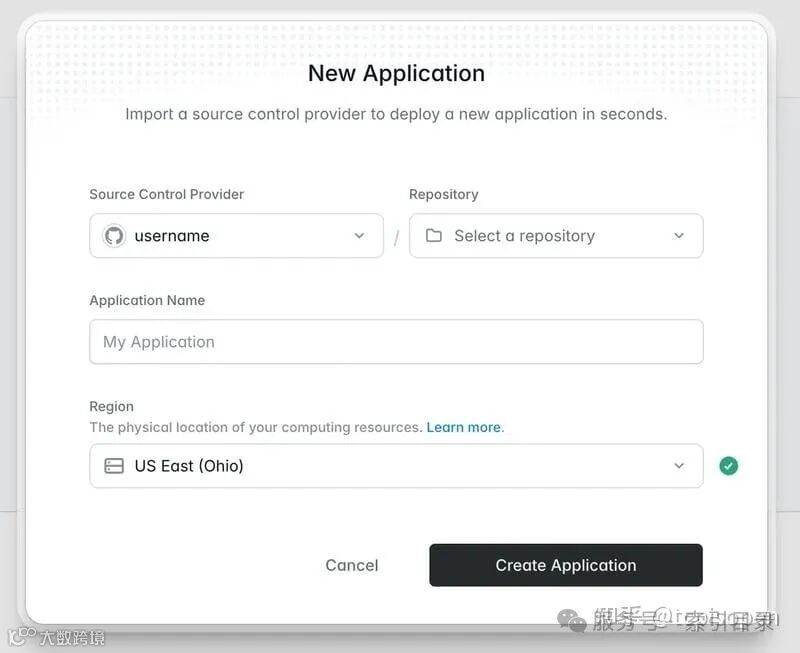This screenshot has width=800, height=653.
Task: Click the WeChat logo watermark icon
Action: coord(572,621)
